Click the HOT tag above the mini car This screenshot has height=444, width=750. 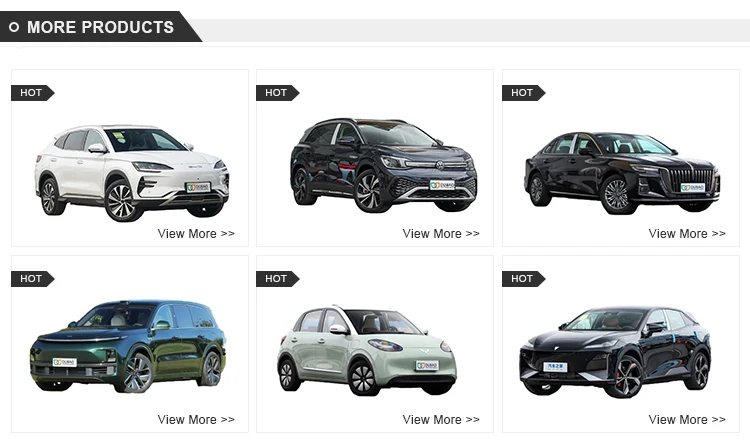[x=277, y=279]
